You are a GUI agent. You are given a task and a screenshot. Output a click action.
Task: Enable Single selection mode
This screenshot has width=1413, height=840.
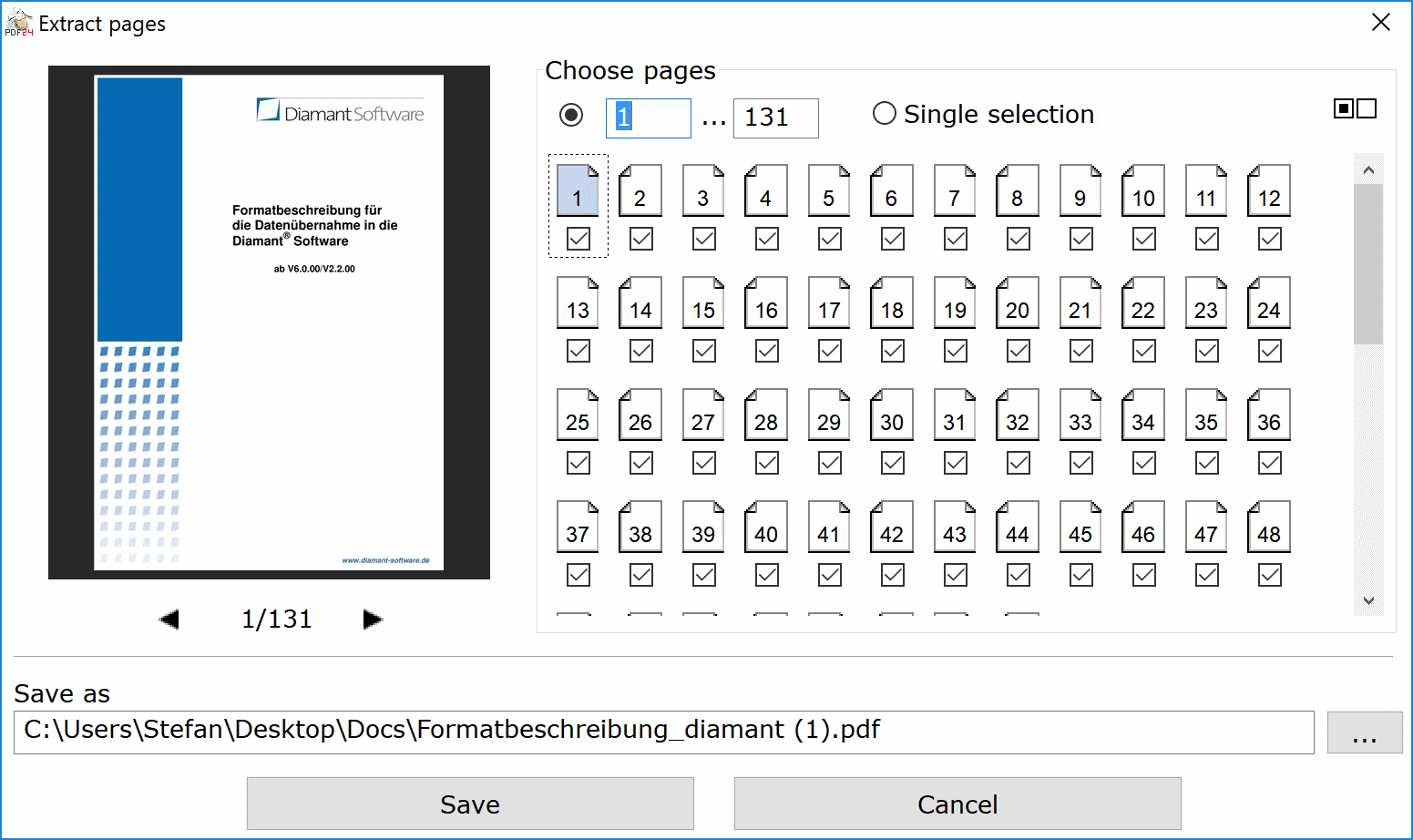tap(884, 113)
